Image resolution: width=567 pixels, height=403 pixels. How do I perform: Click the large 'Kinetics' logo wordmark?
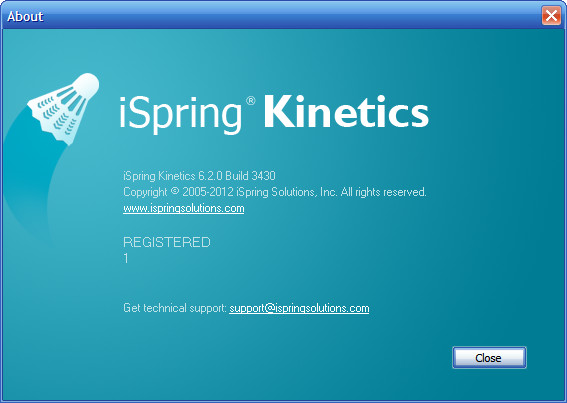(x=346, y=111)
